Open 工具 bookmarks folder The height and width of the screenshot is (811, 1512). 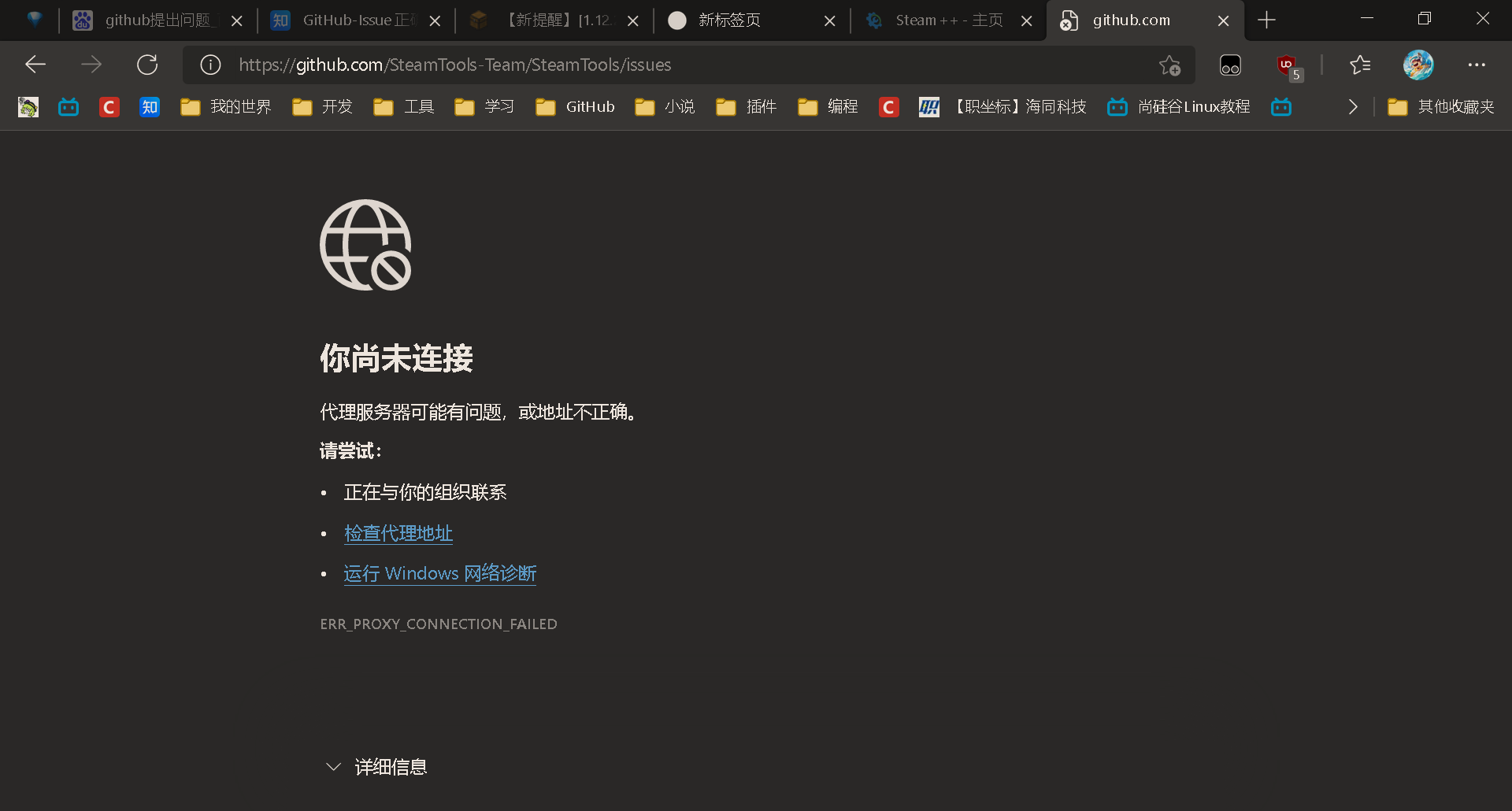(x=404, y=107)
